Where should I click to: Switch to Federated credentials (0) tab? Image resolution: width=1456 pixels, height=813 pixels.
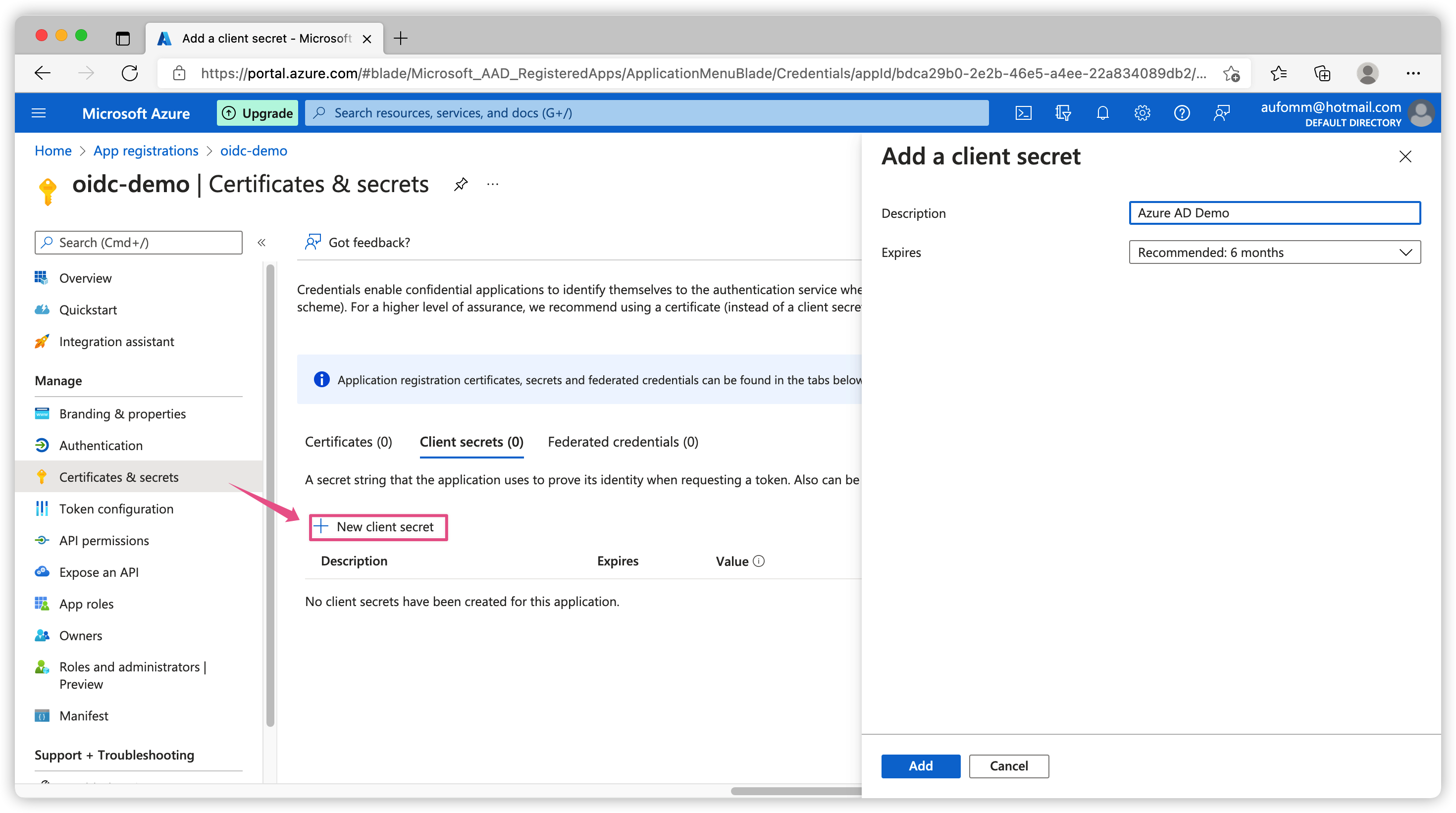click(x=623, y=442)
